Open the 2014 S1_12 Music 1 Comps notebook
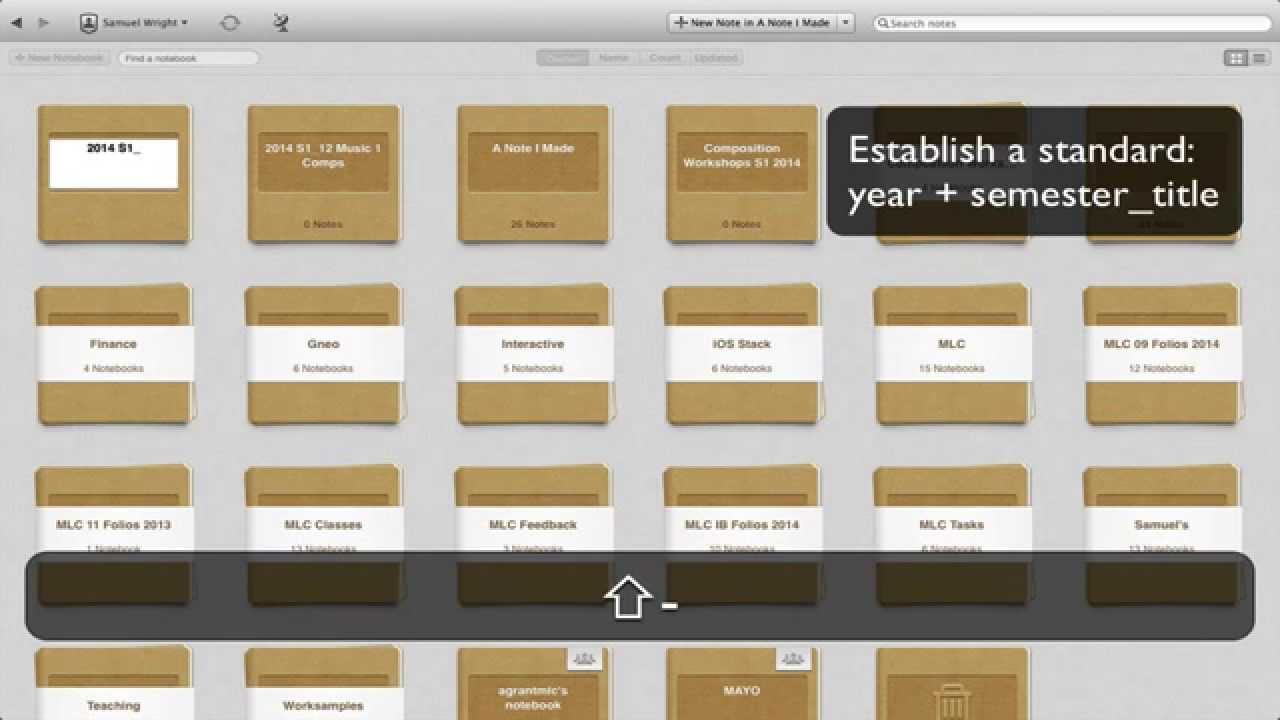Image resolution: width=1280 pixels, height=720 pixels. [x=323, y=173]
